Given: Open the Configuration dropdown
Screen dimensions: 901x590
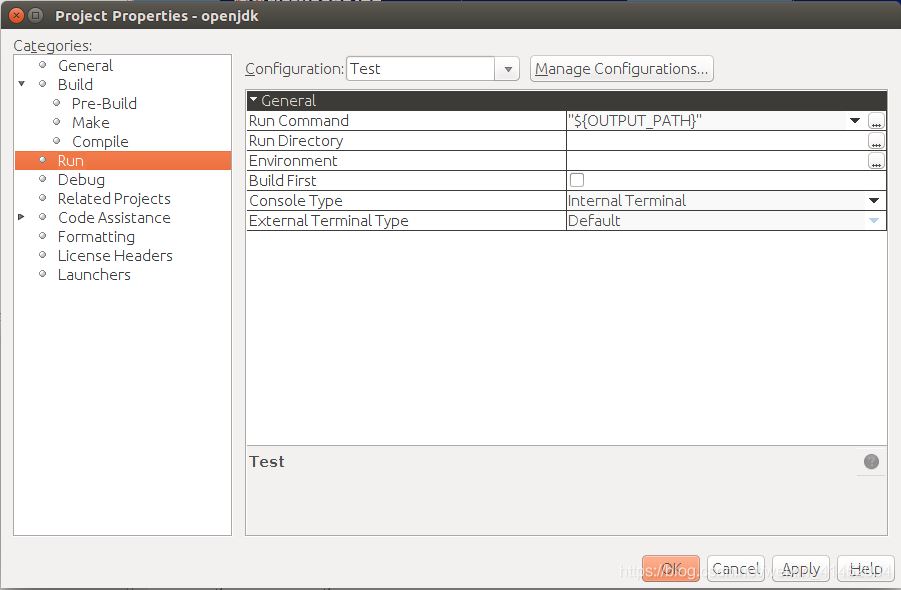Looking at the screenshot, I should (508, 69).
